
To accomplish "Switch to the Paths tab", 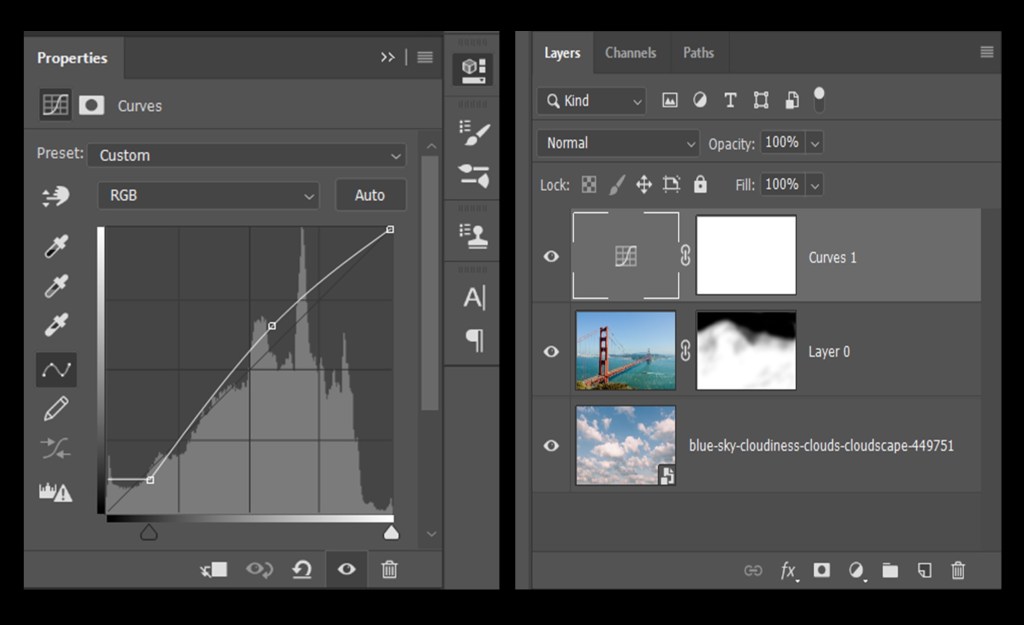I will [x=698, y=53].
